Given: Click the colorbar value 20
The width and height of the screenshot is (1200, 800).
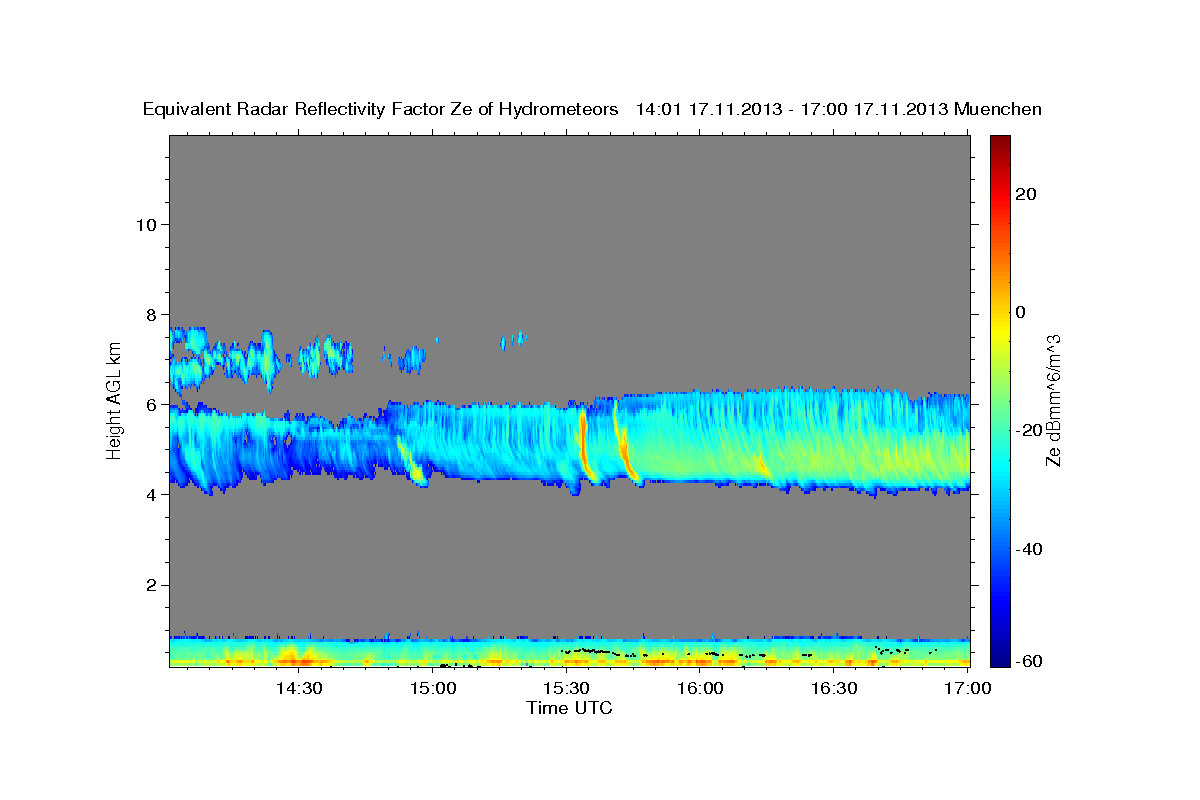Looking at the screenshot, I should pyautogui.click(x=1026, y=194).
